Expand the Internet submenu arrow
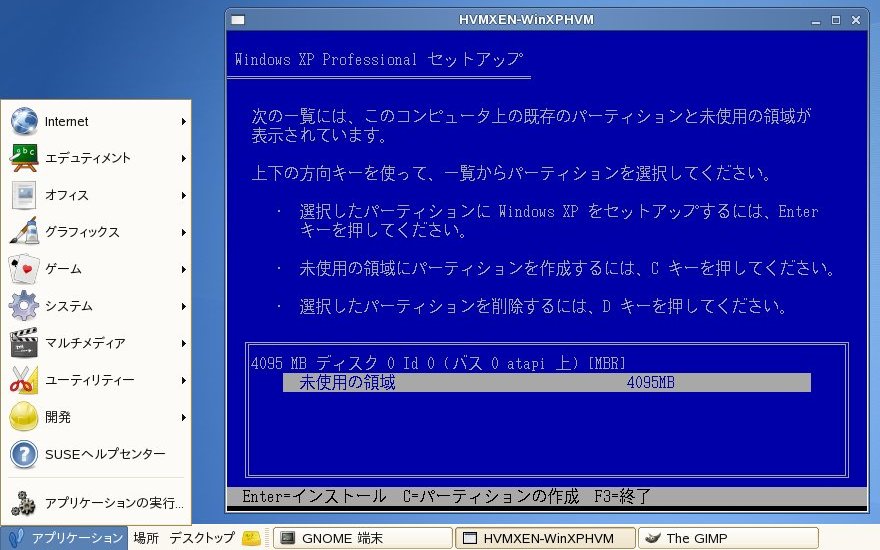 184,121
